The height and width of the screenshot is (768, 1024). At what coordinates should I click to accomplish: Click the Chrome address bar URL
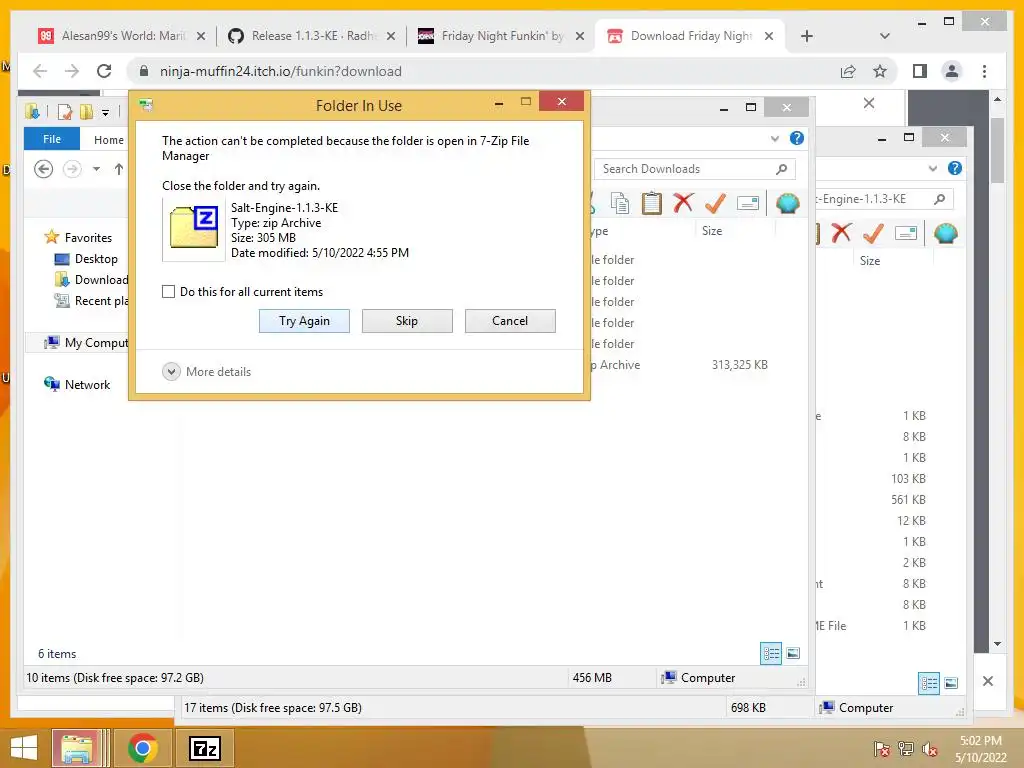click(281, 71)
